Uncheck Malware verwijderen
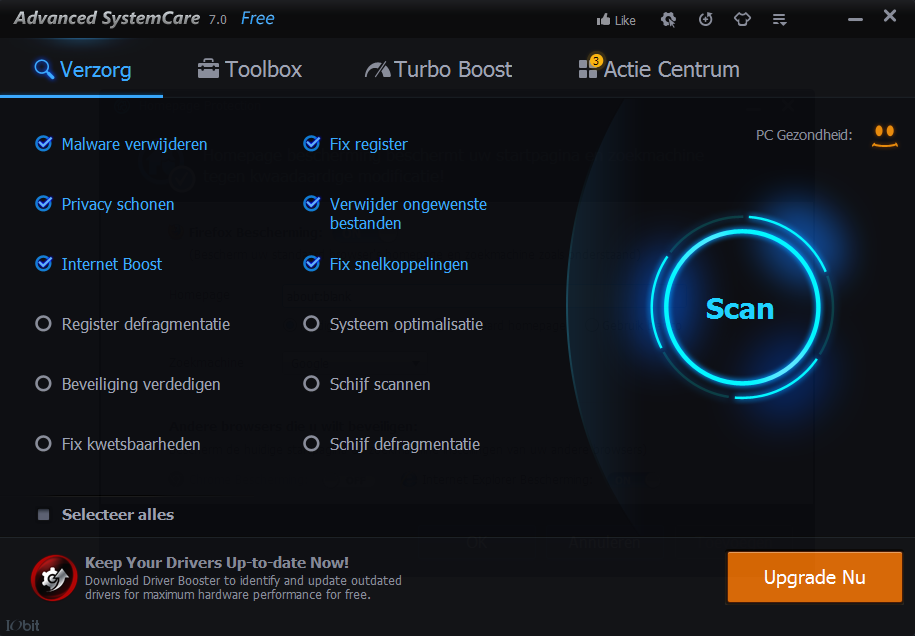The image size is (915, 636). click(x=43, y=144)
